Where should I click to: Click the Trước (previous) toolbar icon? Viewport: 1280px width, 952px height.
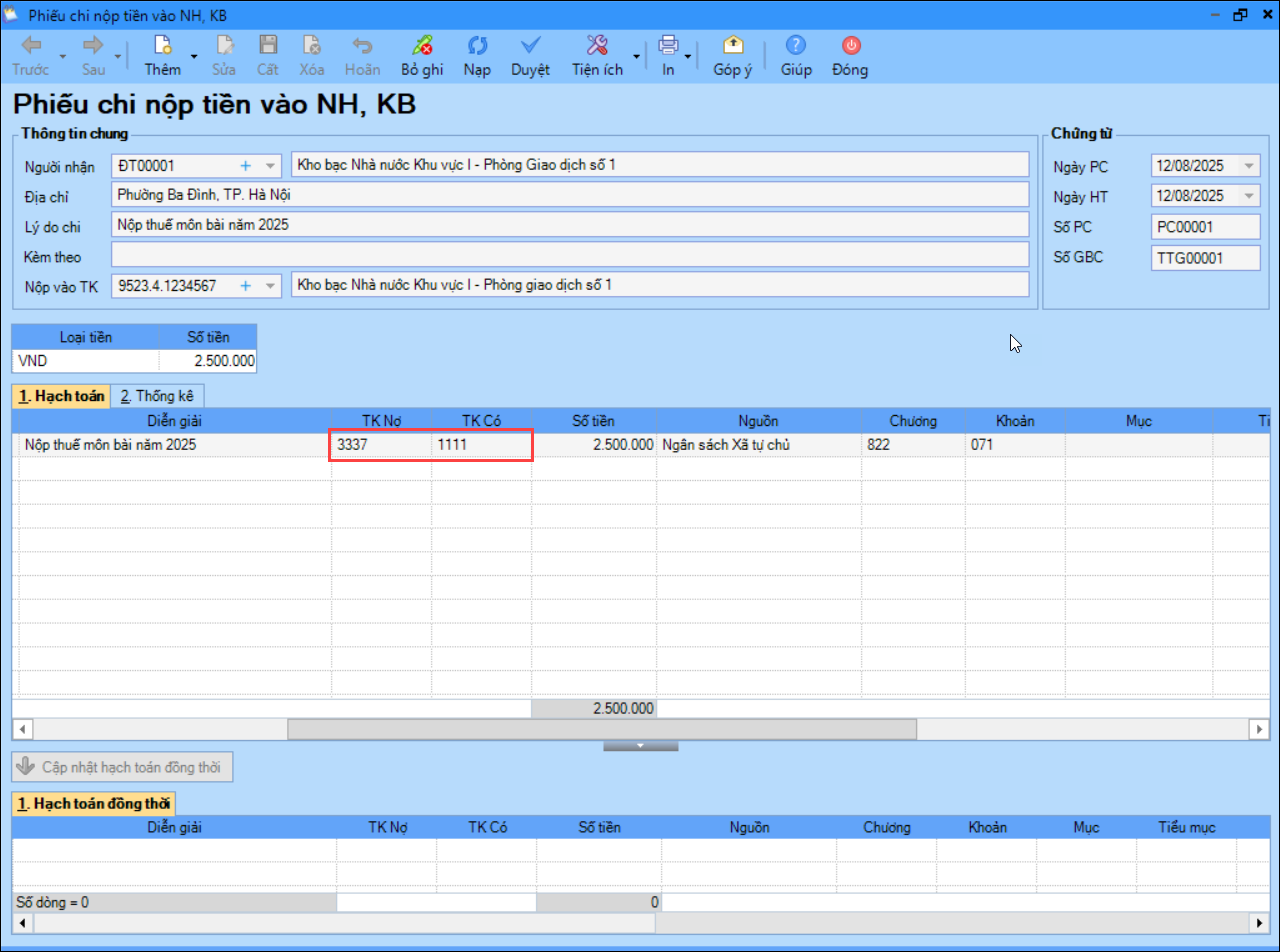pos(31,46)
